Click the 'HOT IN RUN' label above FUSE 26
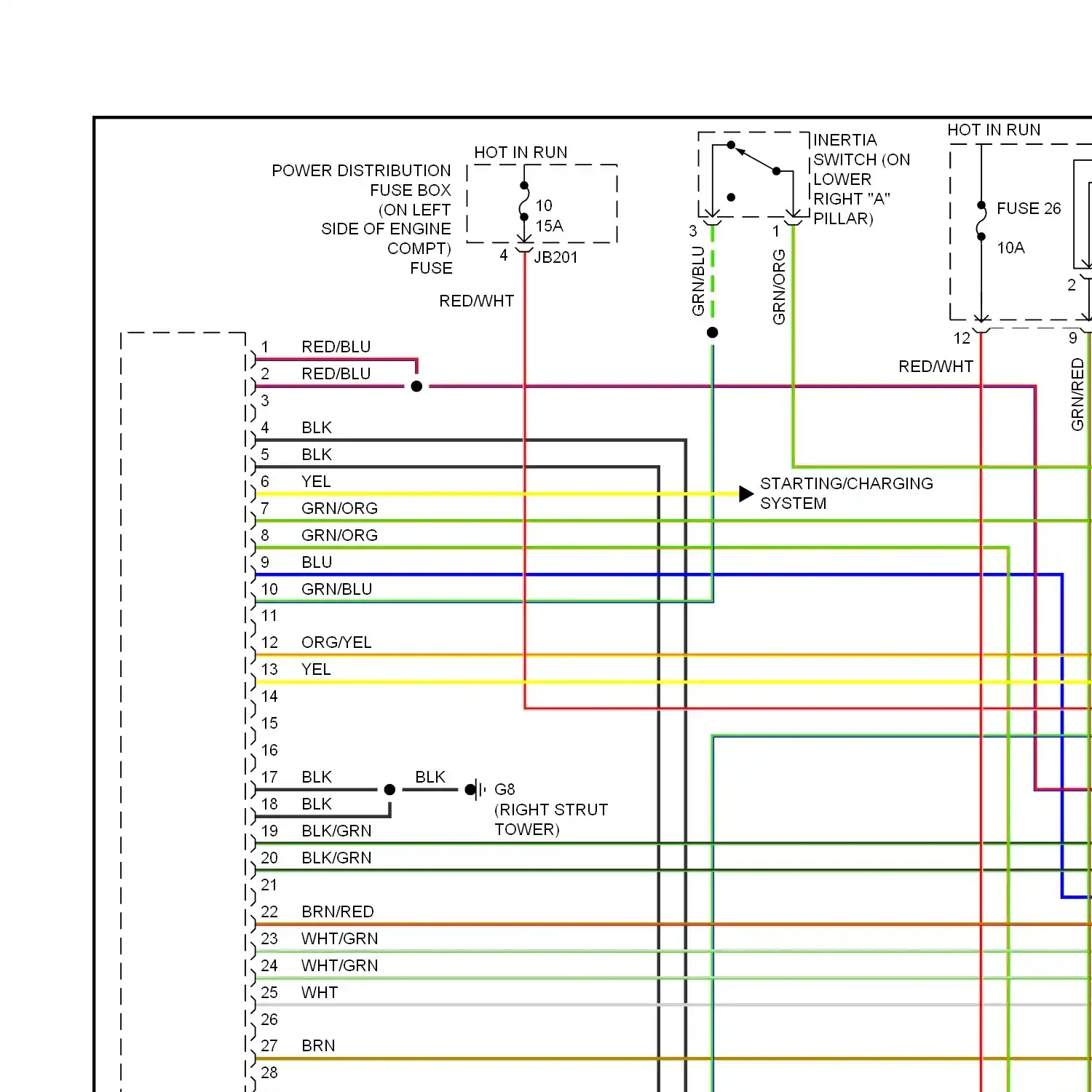The height and width of the screenshot is (1092, 1092). 994,130
